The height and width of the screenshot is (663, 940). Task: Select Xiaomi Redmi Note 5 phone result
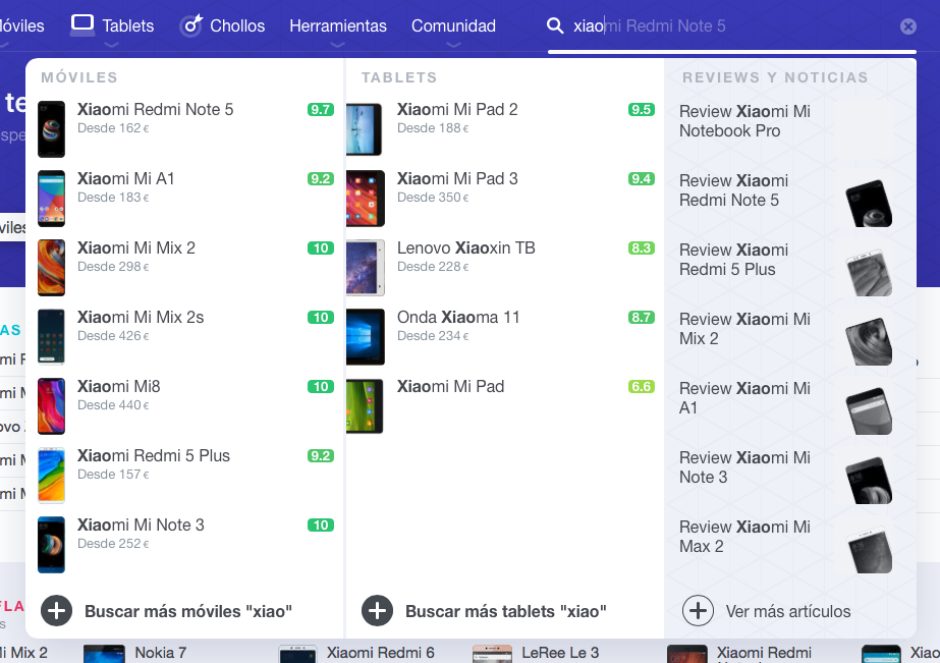point(186,129)
